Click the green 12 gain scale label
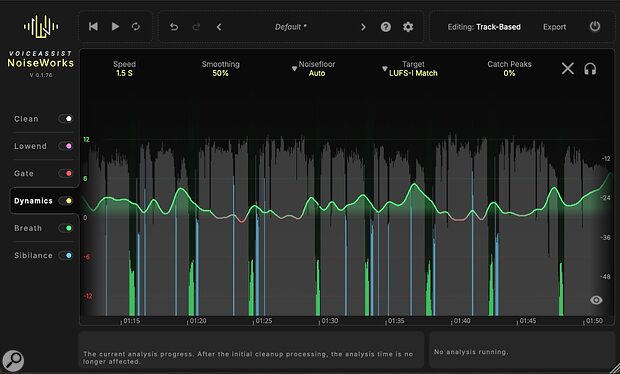 (x=86, y=140)
